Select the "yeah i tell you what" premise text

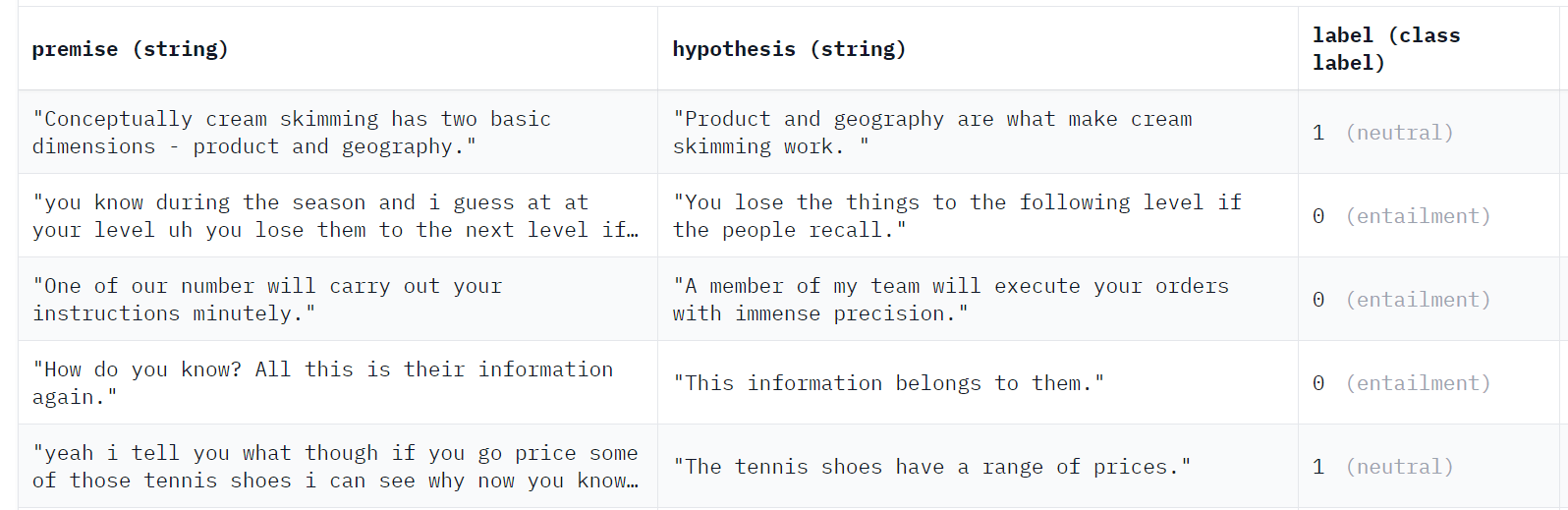coord(334,467)
